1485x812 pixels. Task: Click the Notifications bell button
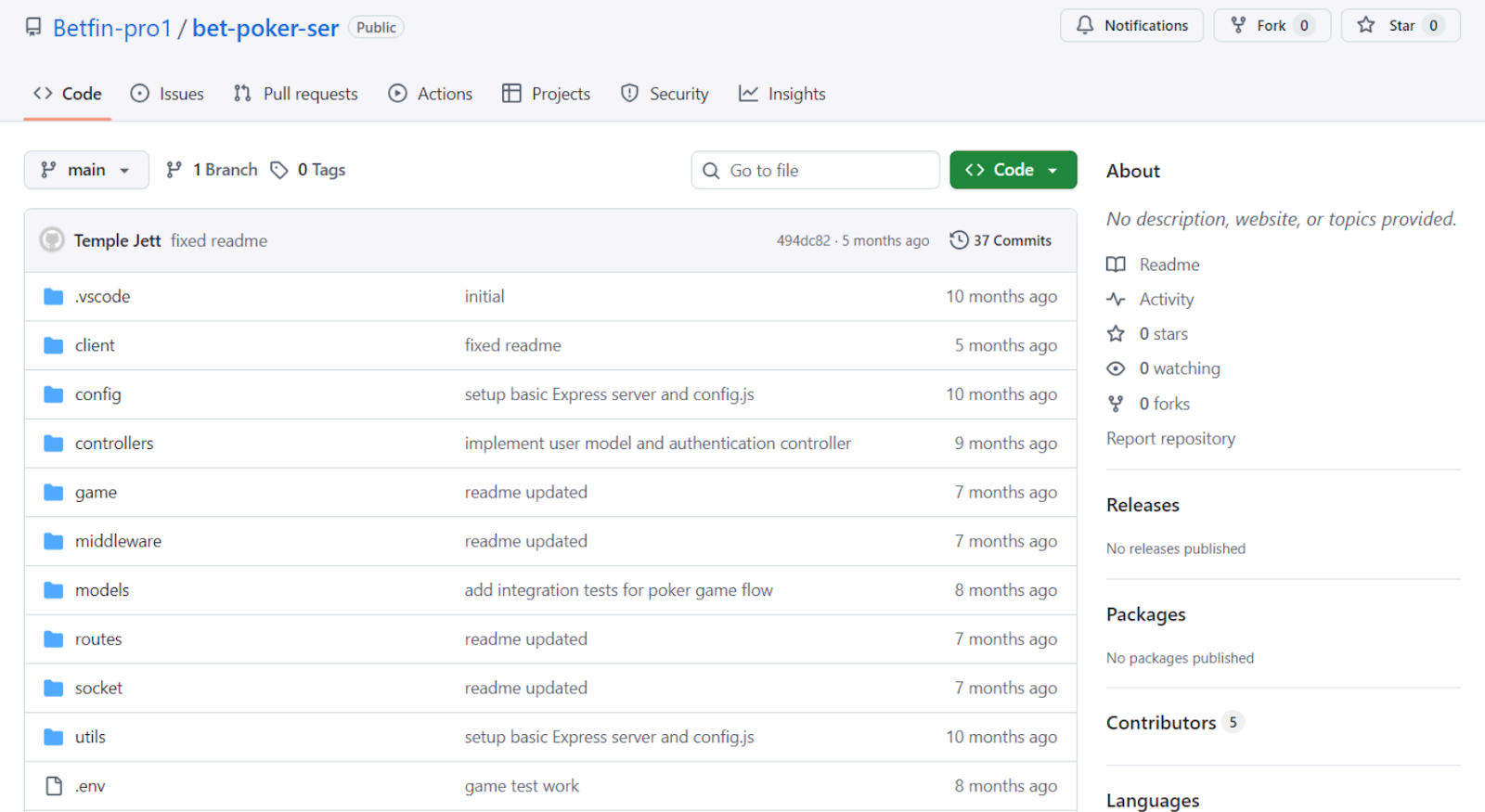point(1131,25)
